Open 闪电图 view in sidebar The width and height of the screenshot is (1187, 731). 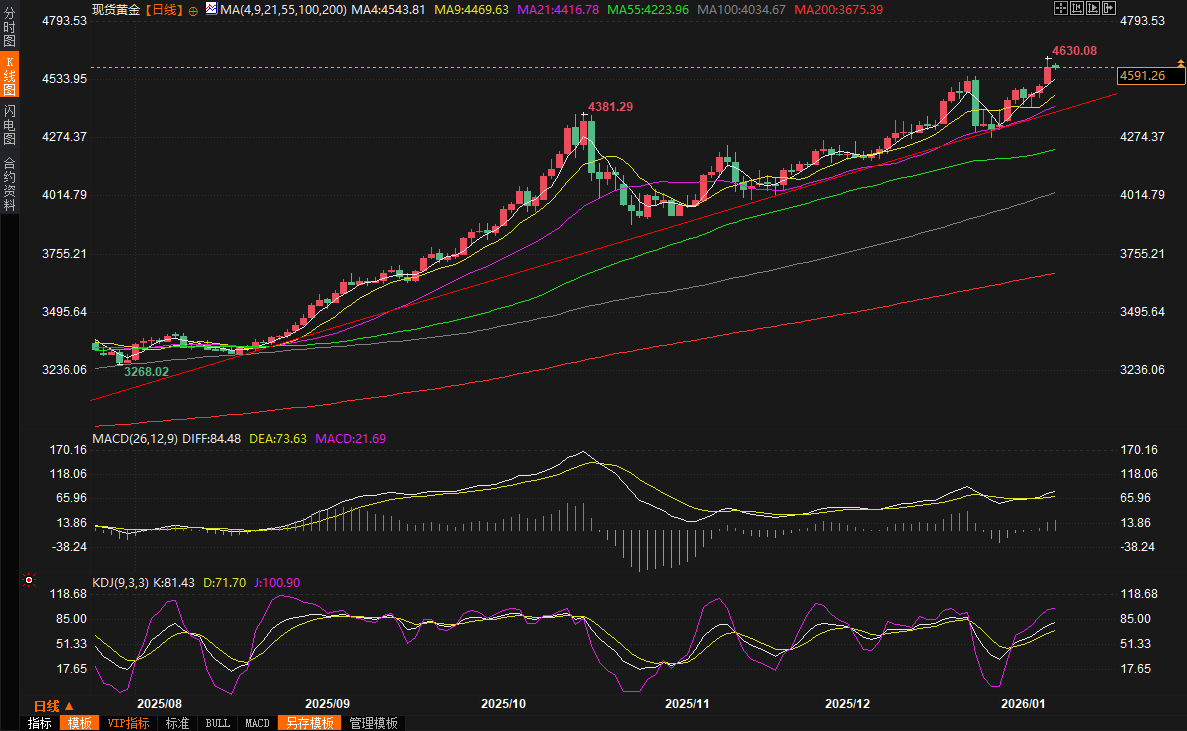coord(9,124)
